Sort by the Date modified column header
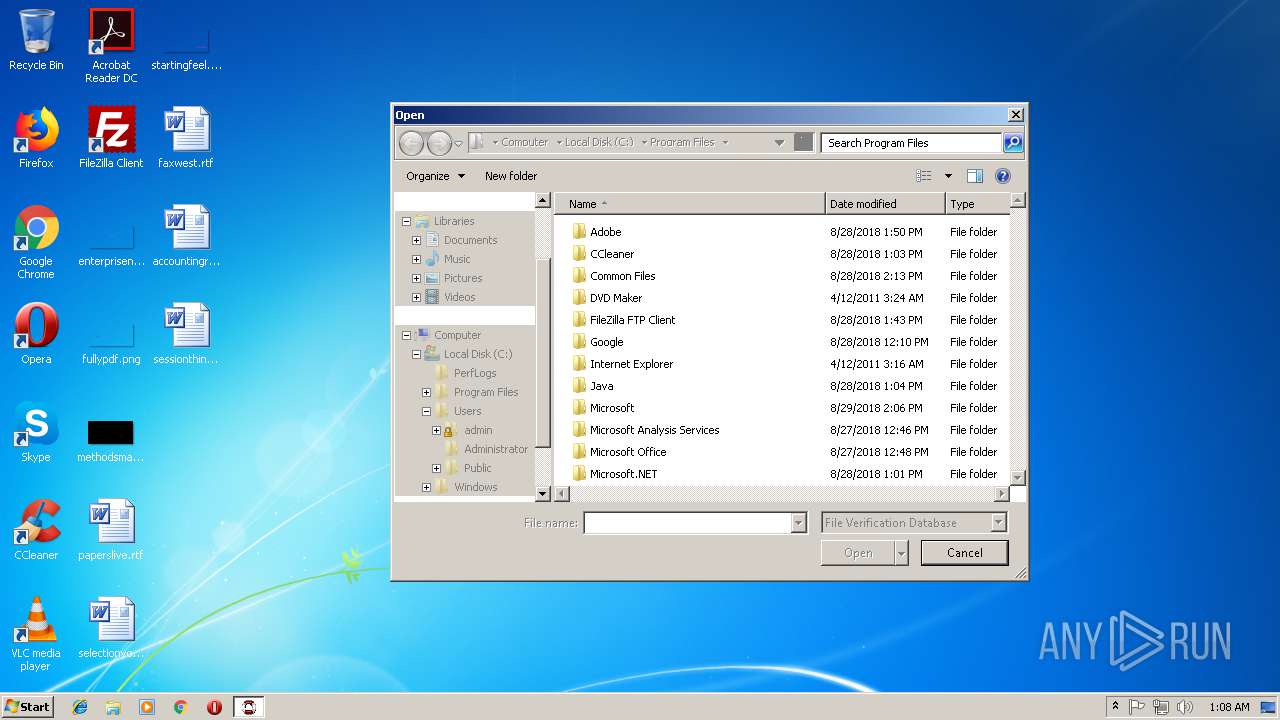 (x=884, y=204)
